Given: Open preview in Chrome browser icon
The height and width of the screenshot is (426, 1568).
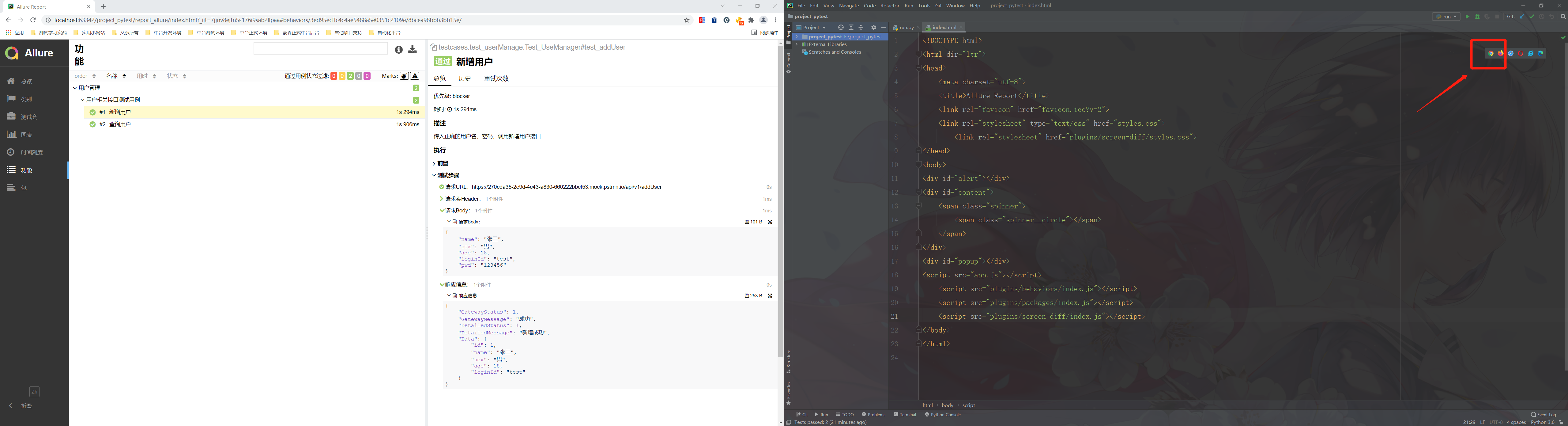Looking at the screenshot, I should (x=1491, y=54).
